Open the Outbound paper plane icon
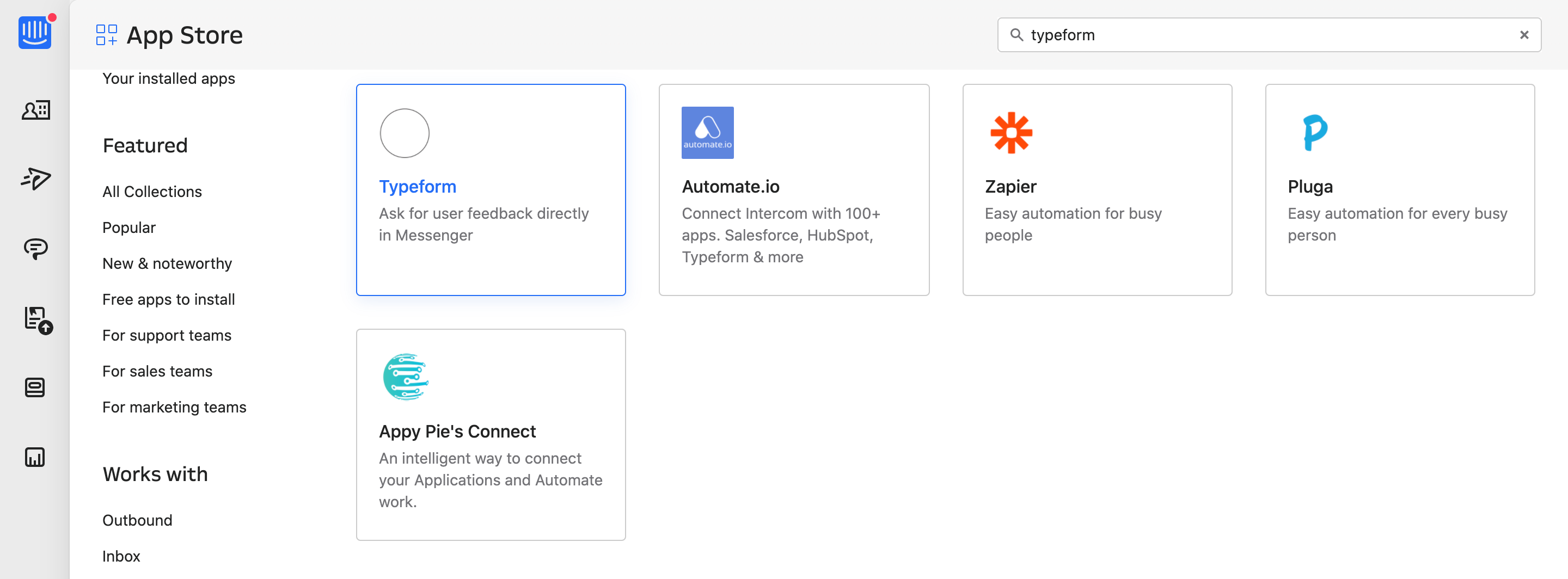The height and width of the screenshot is (579, 1568). pyautogui.click(x=36, y=179)
